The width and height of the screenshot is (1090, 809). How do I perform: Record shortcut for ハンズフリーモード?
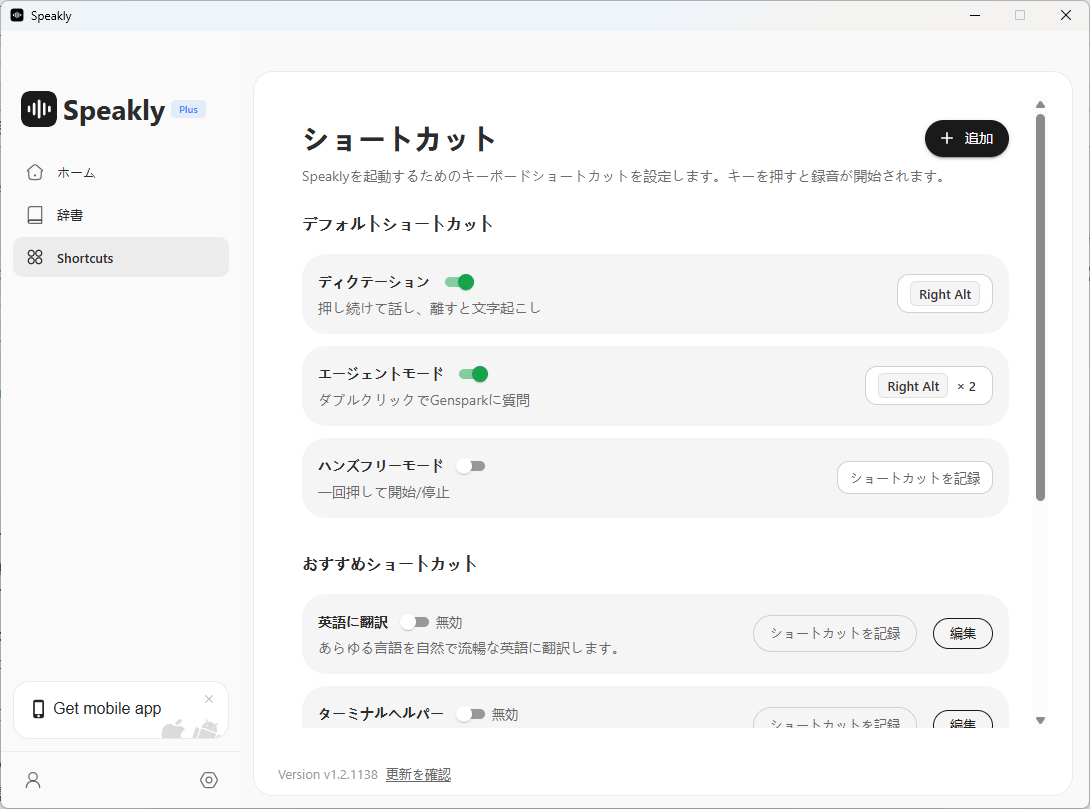coord(914,478)
